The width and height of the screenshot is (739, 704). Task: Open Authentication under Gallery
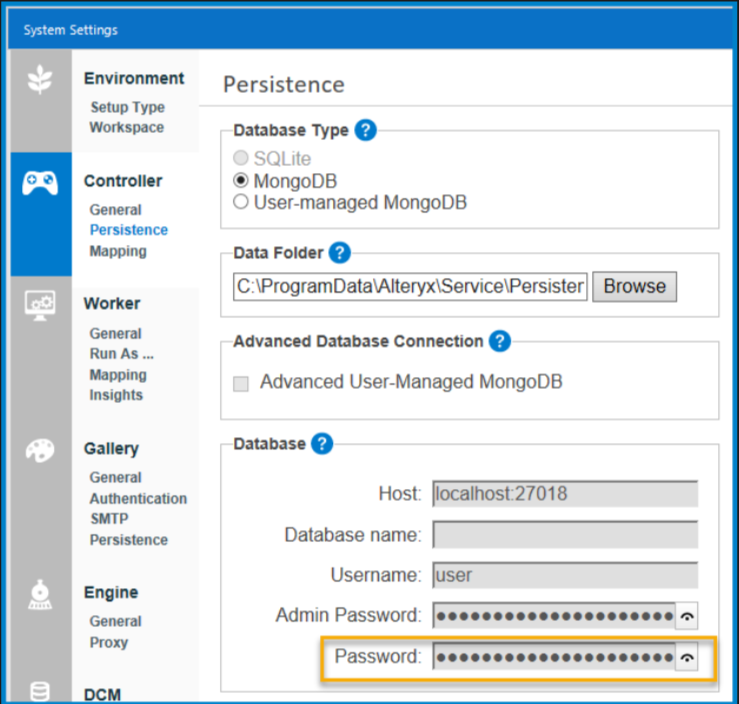[x=138, y=499]
